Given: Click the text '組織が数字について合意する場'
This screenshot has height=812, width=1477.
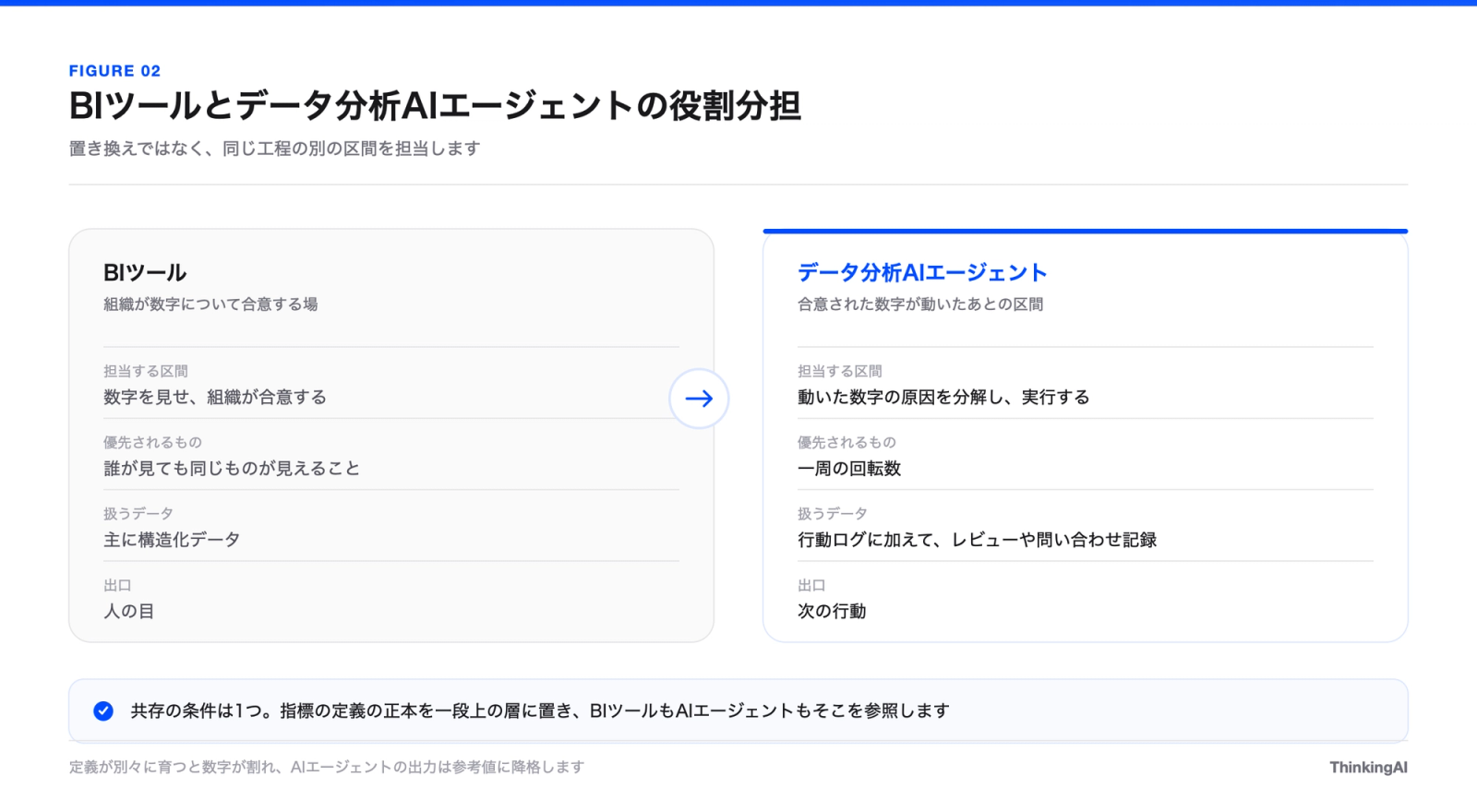Looking at the screenshot, I should 210,304.
